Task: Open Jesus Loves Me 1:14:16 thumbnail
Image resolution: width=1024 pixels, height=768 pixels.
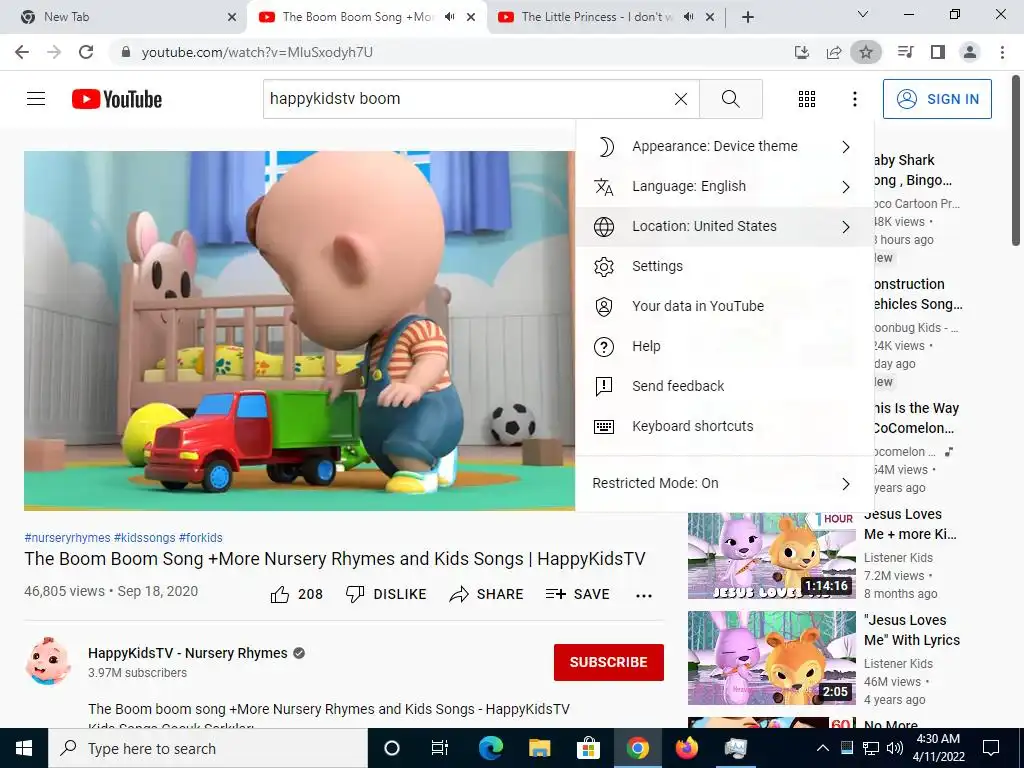Action: pyautogui.click(x=772, y=556)
